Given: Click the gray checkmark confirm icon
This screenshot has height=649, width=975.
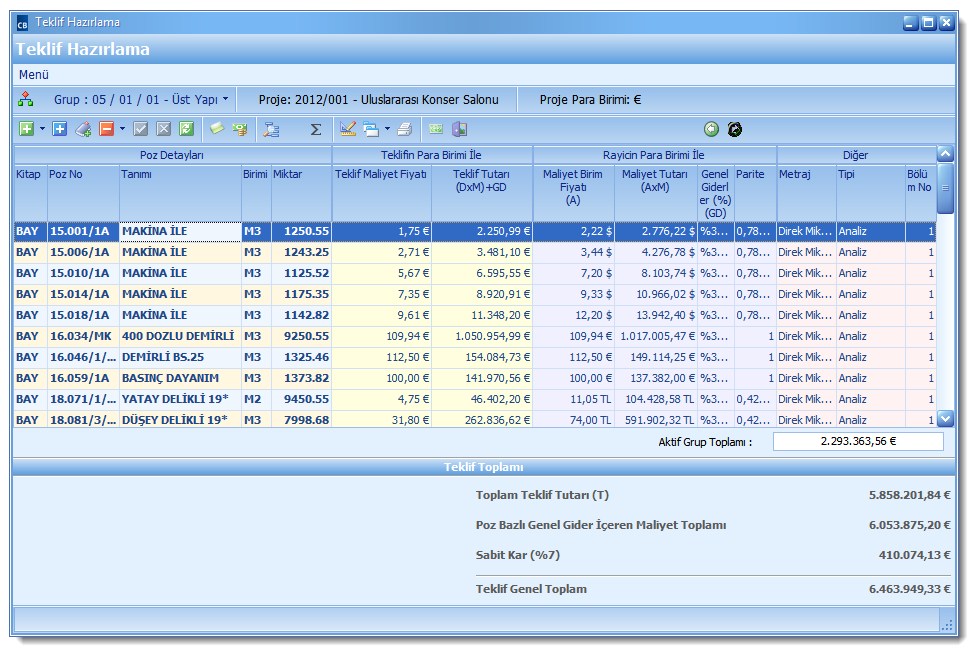Looking at the screenshot, I should tap(141, 129).
